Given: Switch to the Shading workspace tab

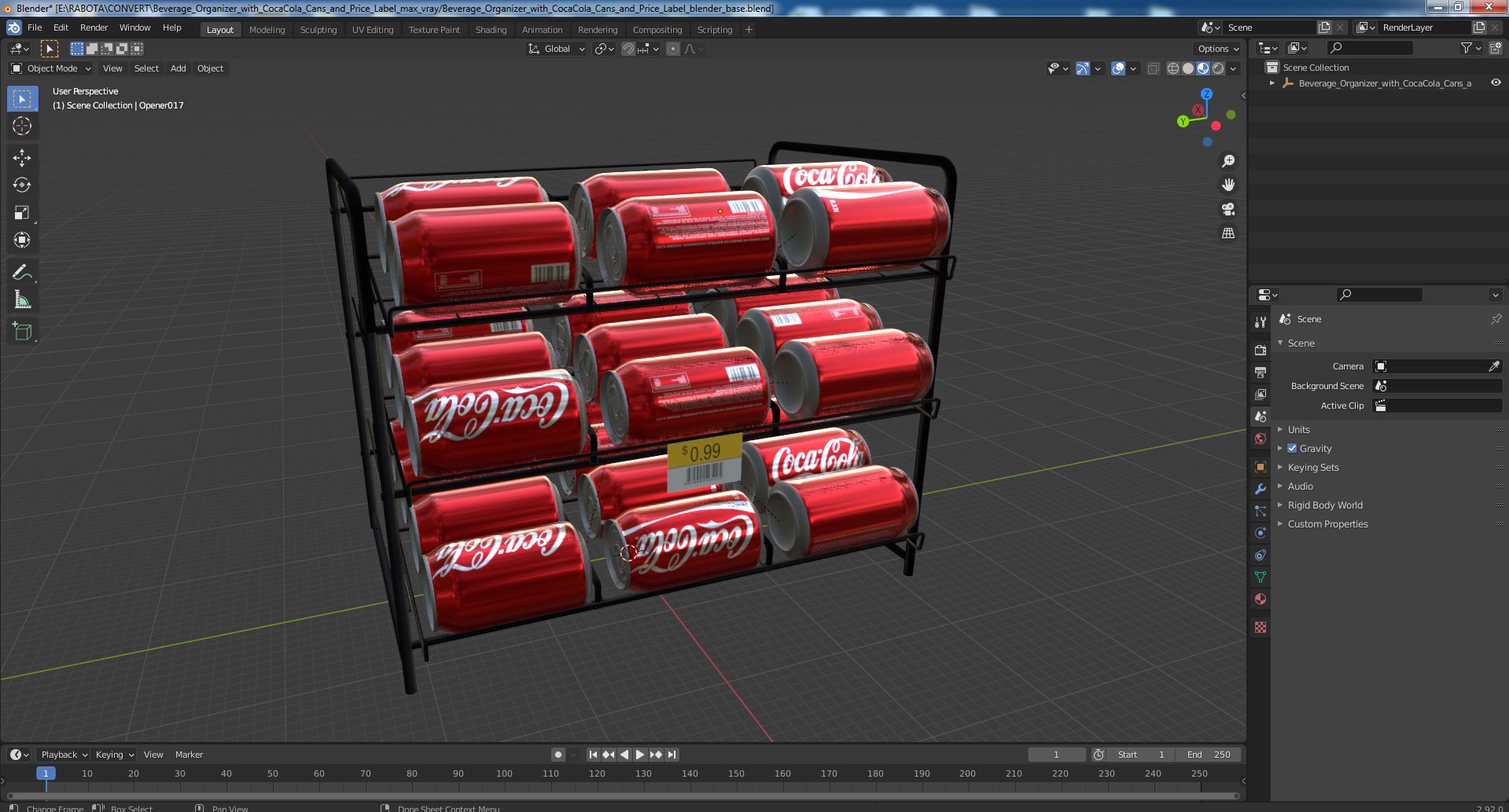Looking at the screenshot, I should pyautogui.click(x=491, y=30).
